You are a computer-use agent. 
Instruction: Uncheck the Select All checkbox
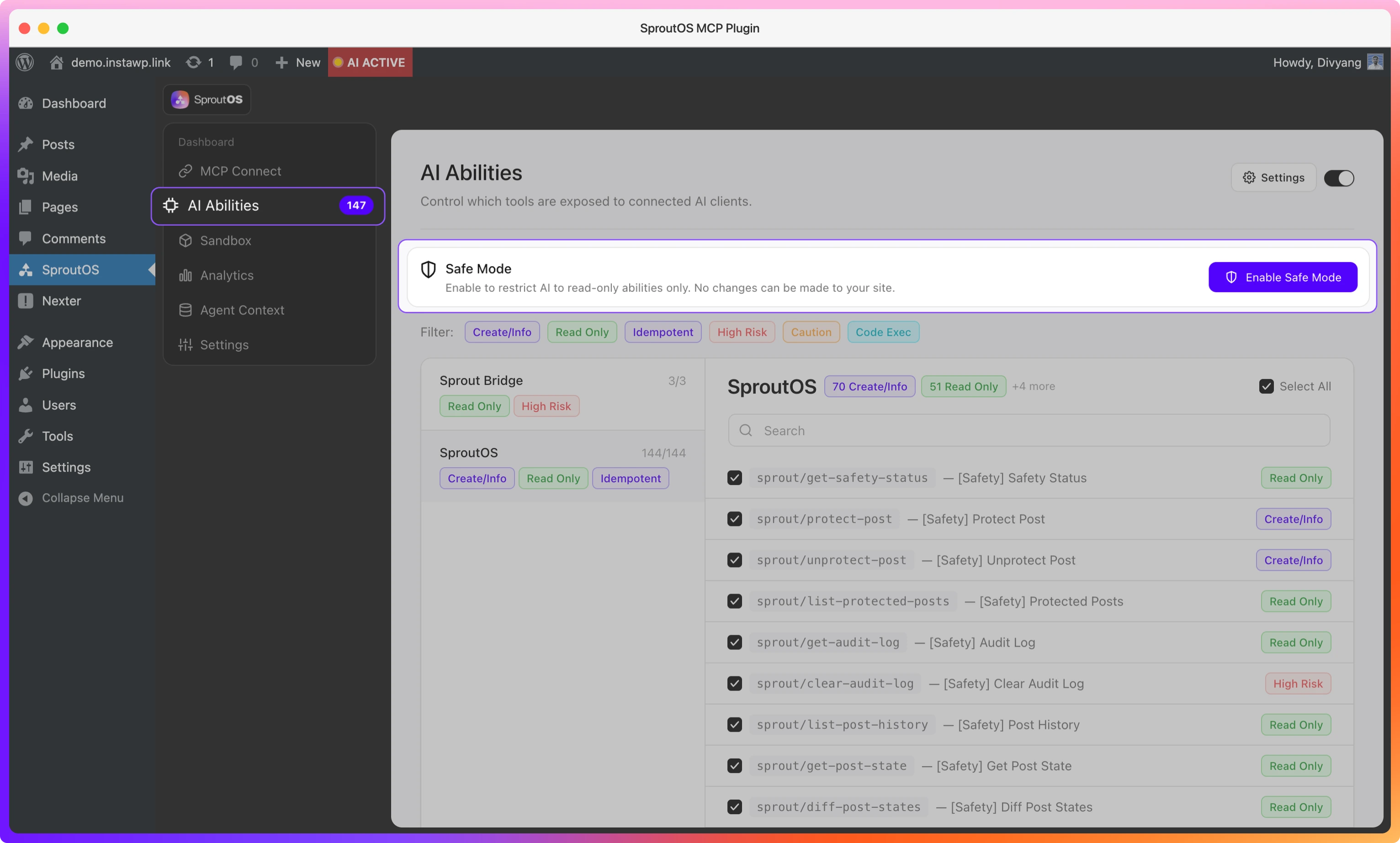tap(1266, 386)
